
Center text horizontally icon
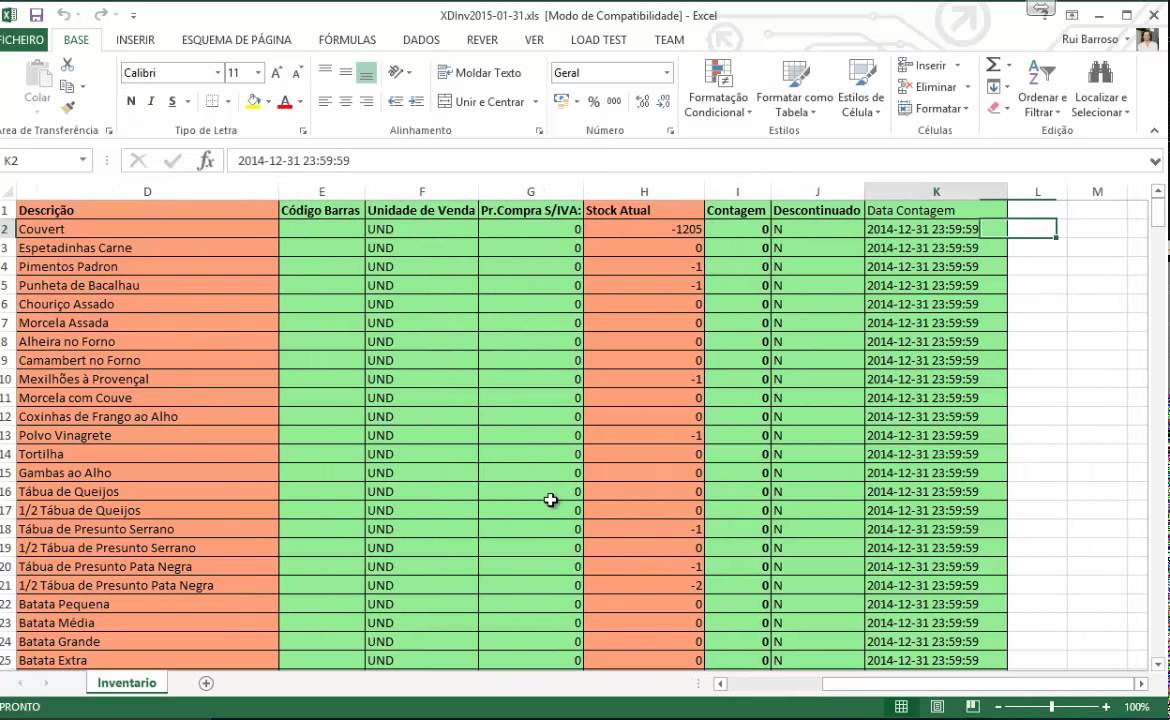click(345, 101)
